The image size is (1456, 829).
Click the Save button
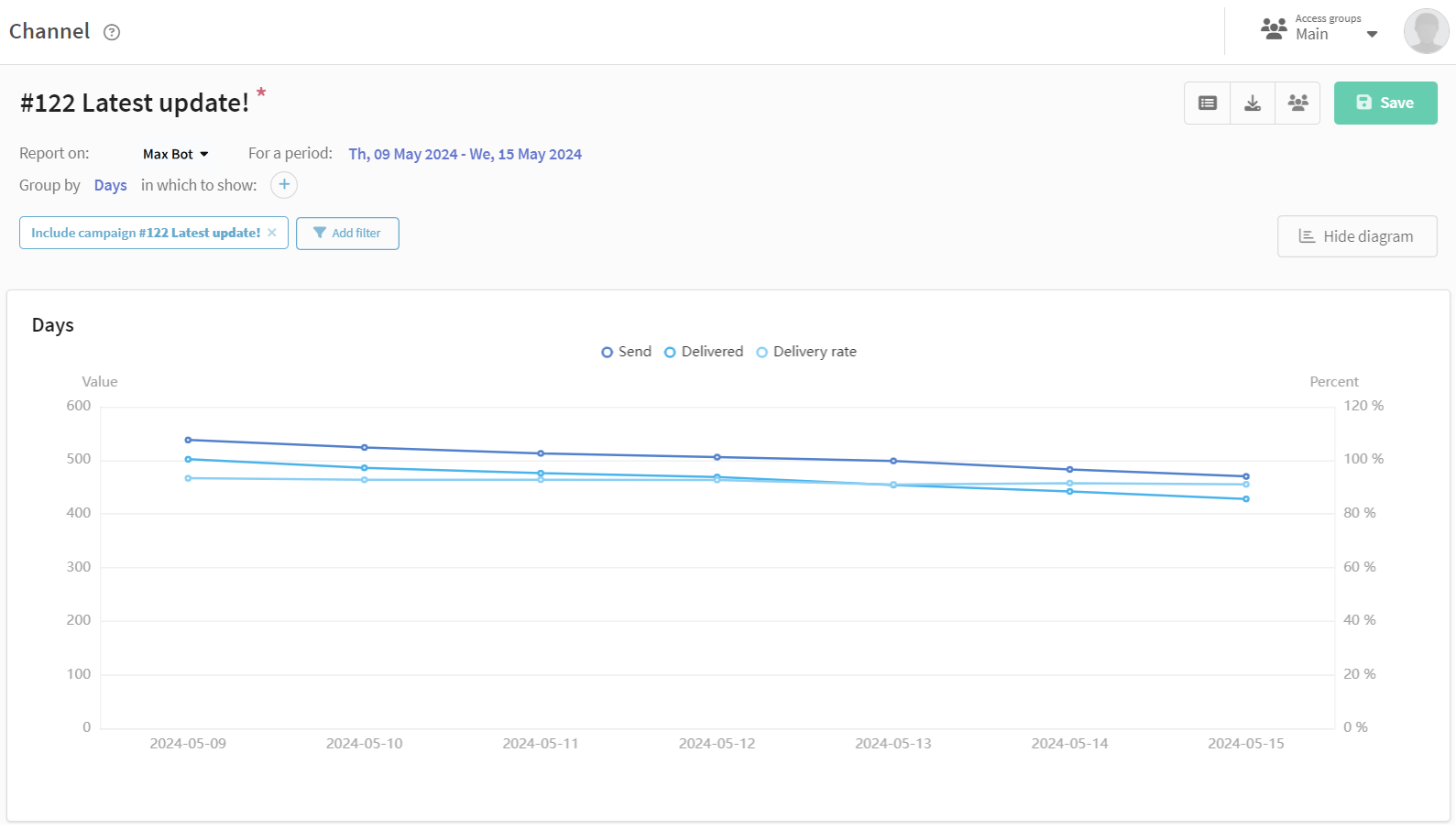point(1385,104)
